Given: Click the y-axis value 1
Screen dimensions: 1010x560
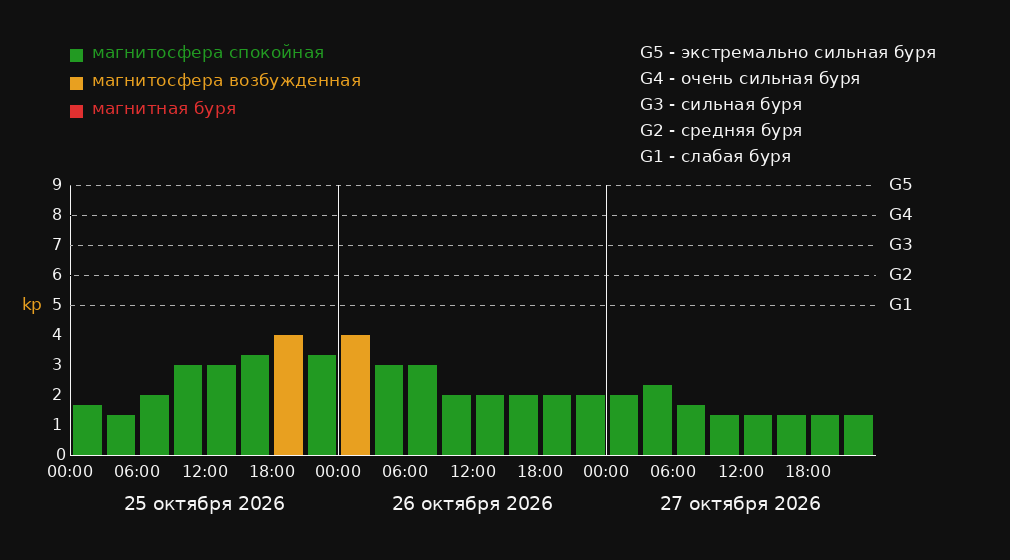Looking at the screenshot, I should point(57,425).
